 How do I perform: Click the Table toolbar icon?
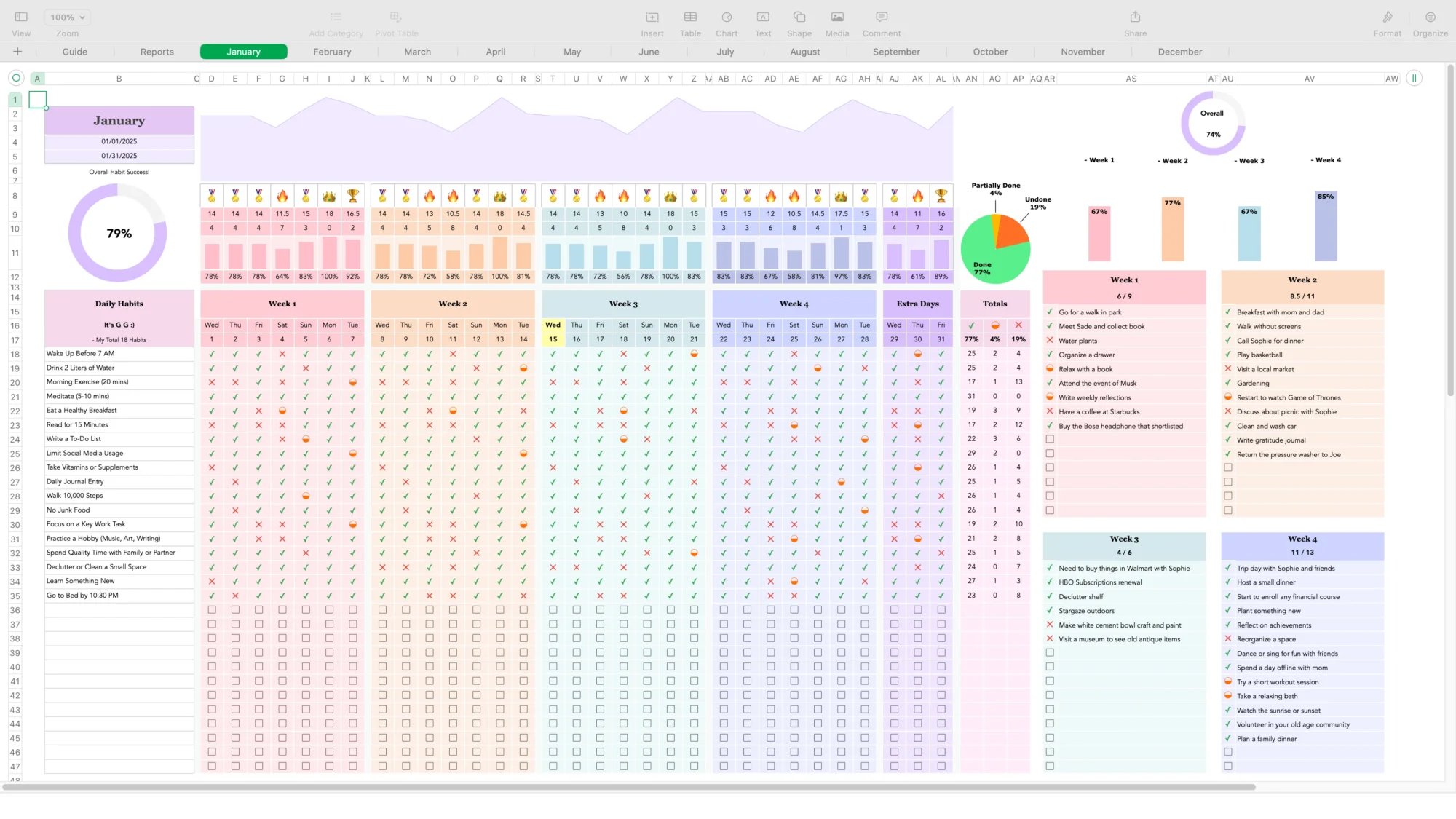690,17
